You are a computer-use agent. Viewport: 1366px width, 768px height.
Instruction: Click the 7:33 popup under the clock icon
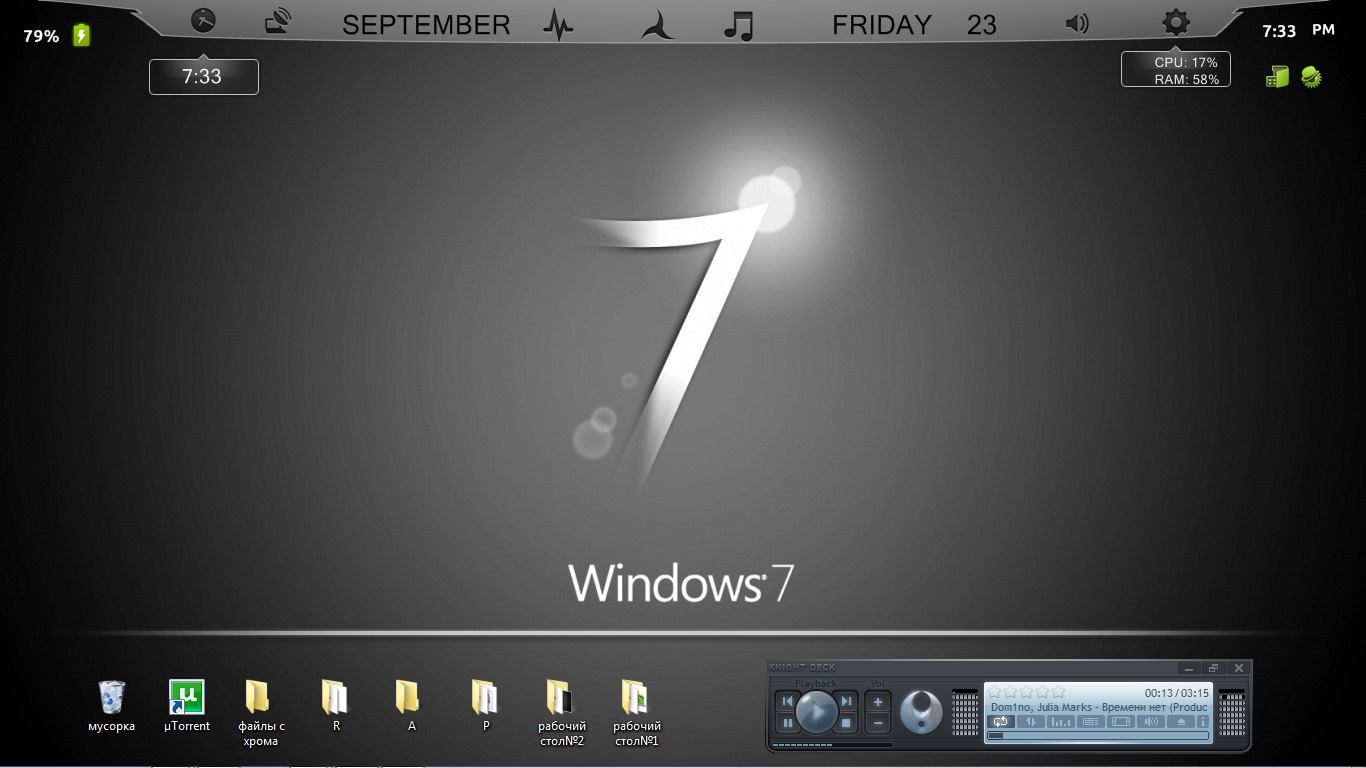coord(203,76)
